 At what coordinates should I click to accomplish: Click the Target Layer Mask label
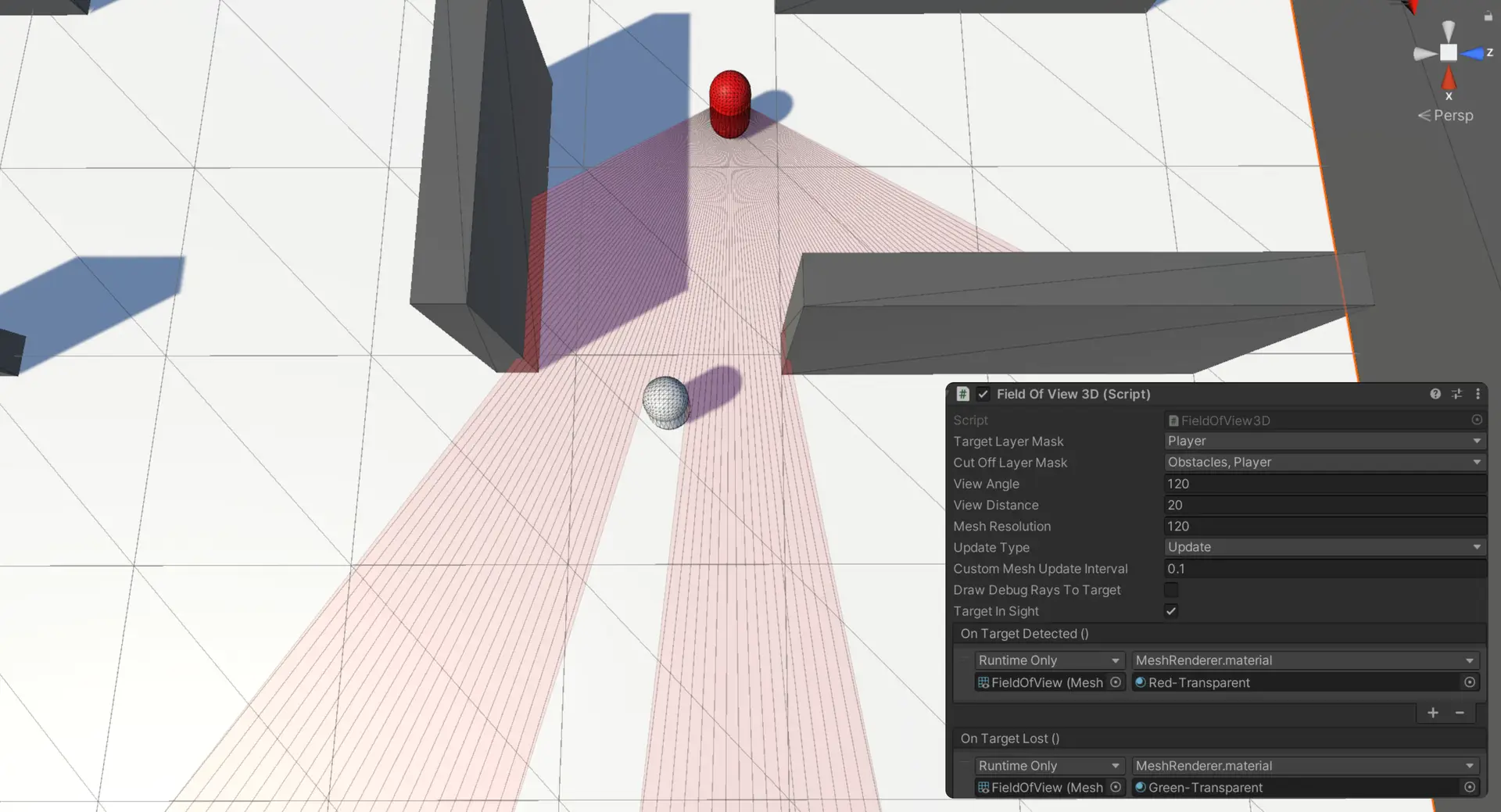click(1008, 442)
